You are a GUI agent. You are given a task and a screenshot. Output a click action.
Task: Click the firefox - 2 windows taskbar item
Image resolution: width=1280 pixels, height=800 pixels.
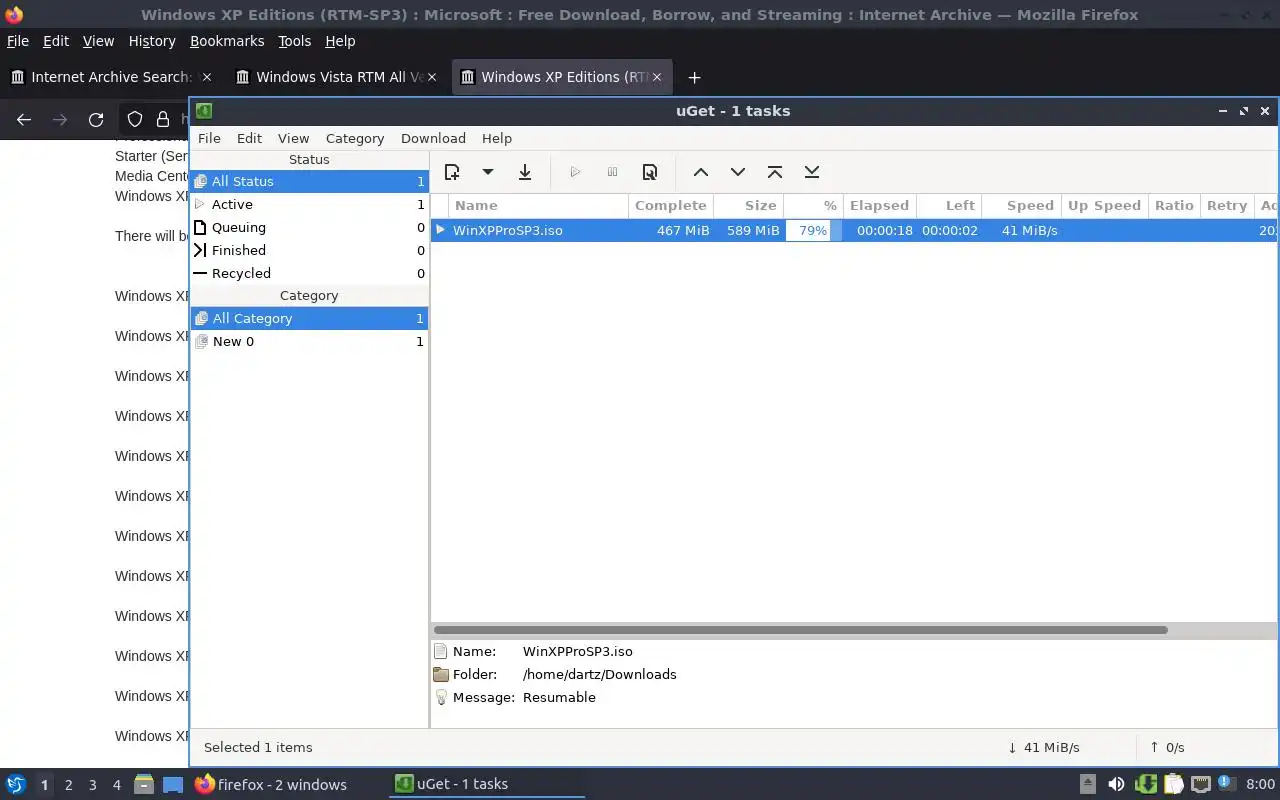(x=271, y=784)
